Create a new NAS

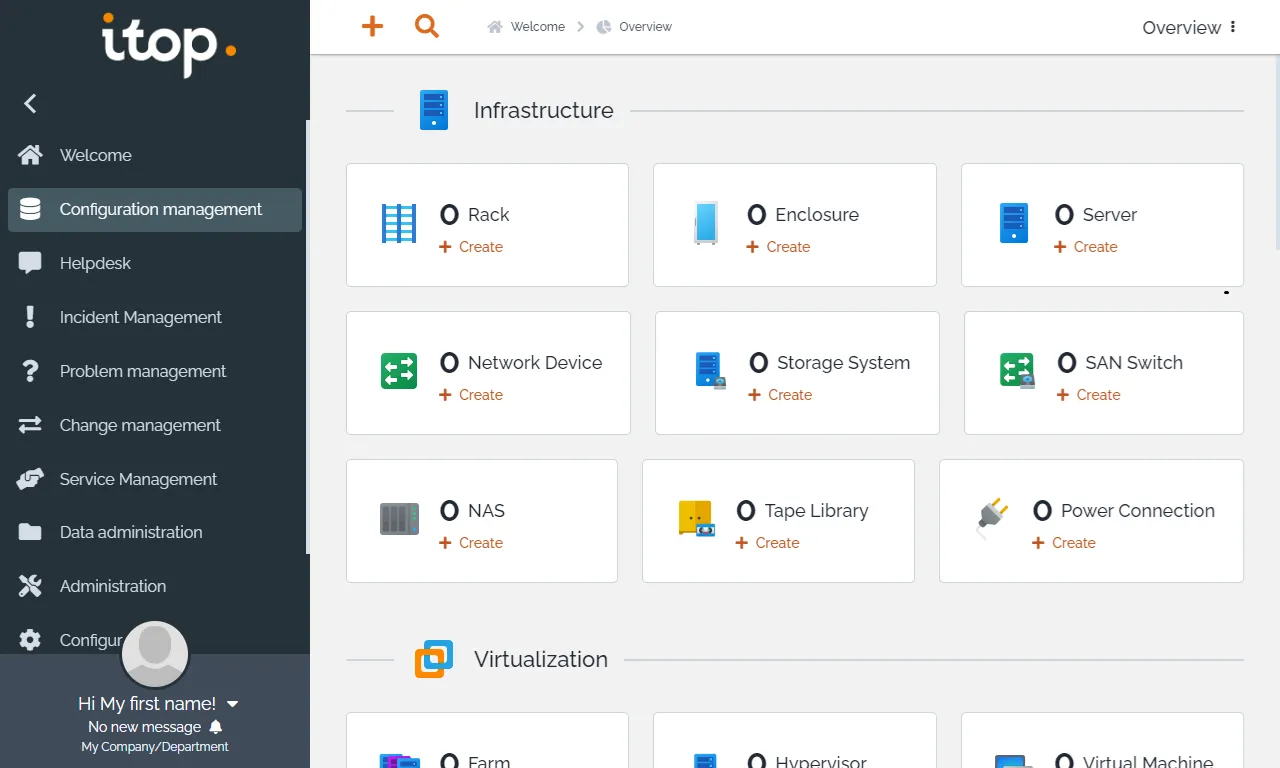[471, 543]
